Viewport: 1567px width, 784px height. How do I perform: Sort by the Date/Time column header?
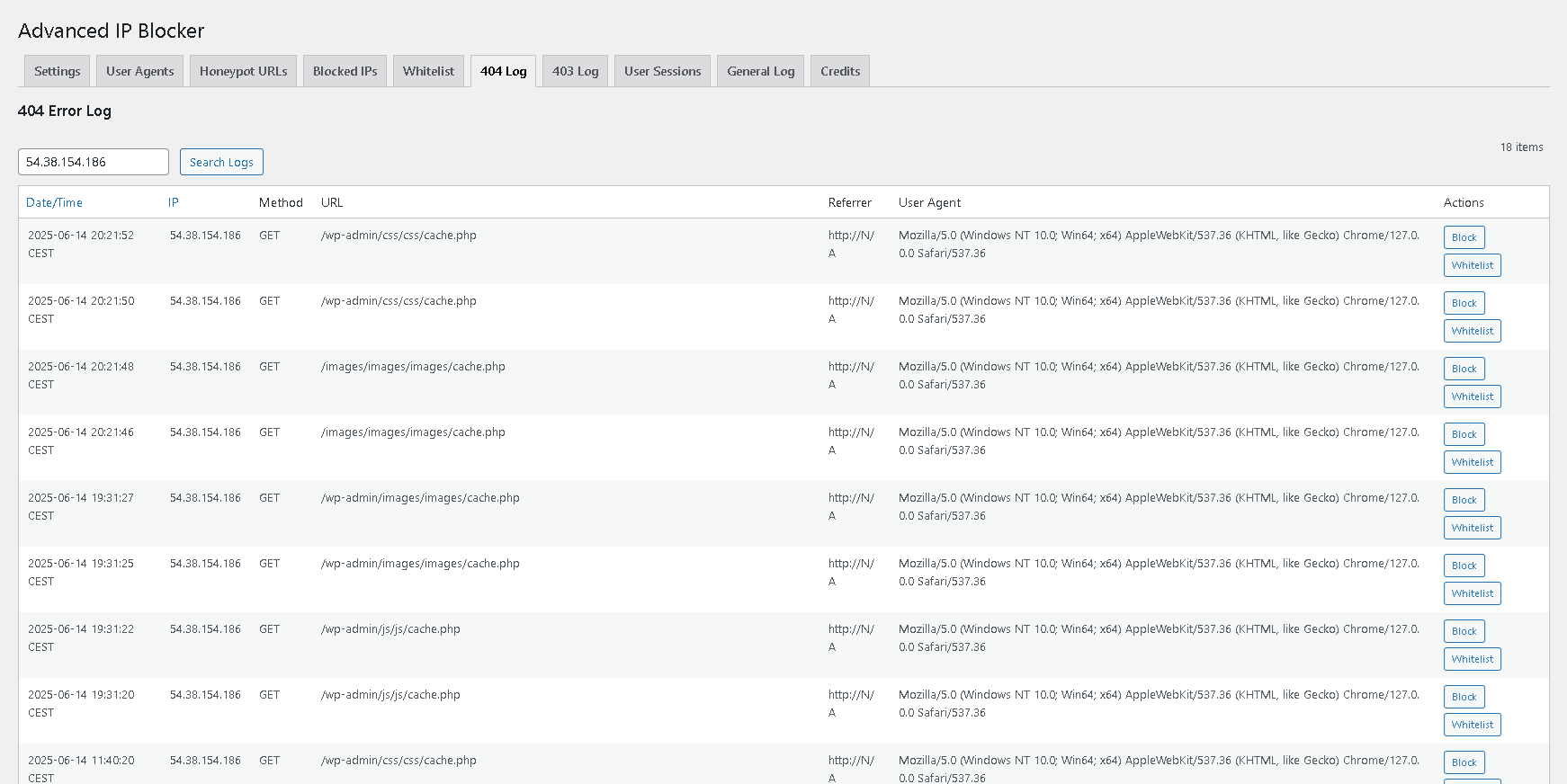click(x=54, y=202)
